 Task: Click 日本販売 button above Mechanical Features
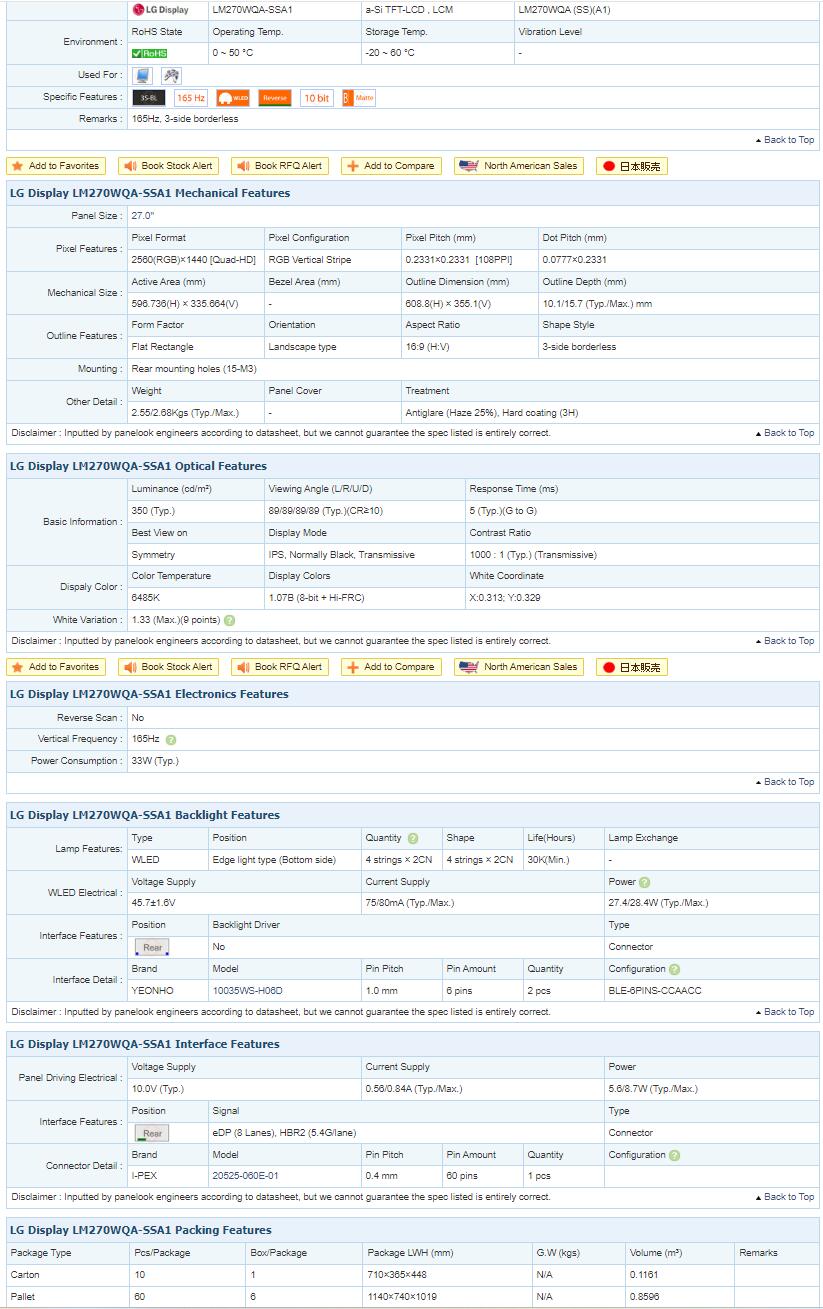(x=632, y=166)
